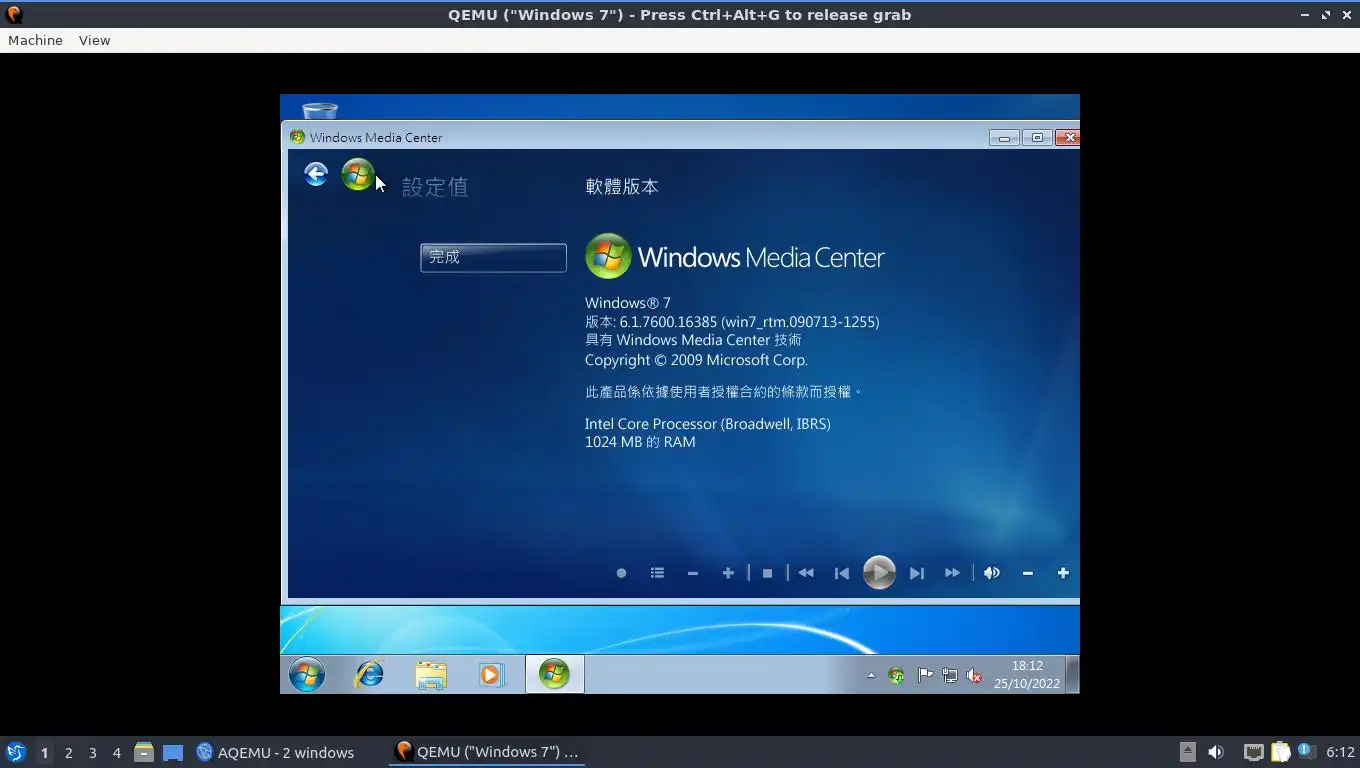Open host application menu icon in panel
Viewport: 1360px width, 768px height.
pyautogui.click(x=15, y=752)
